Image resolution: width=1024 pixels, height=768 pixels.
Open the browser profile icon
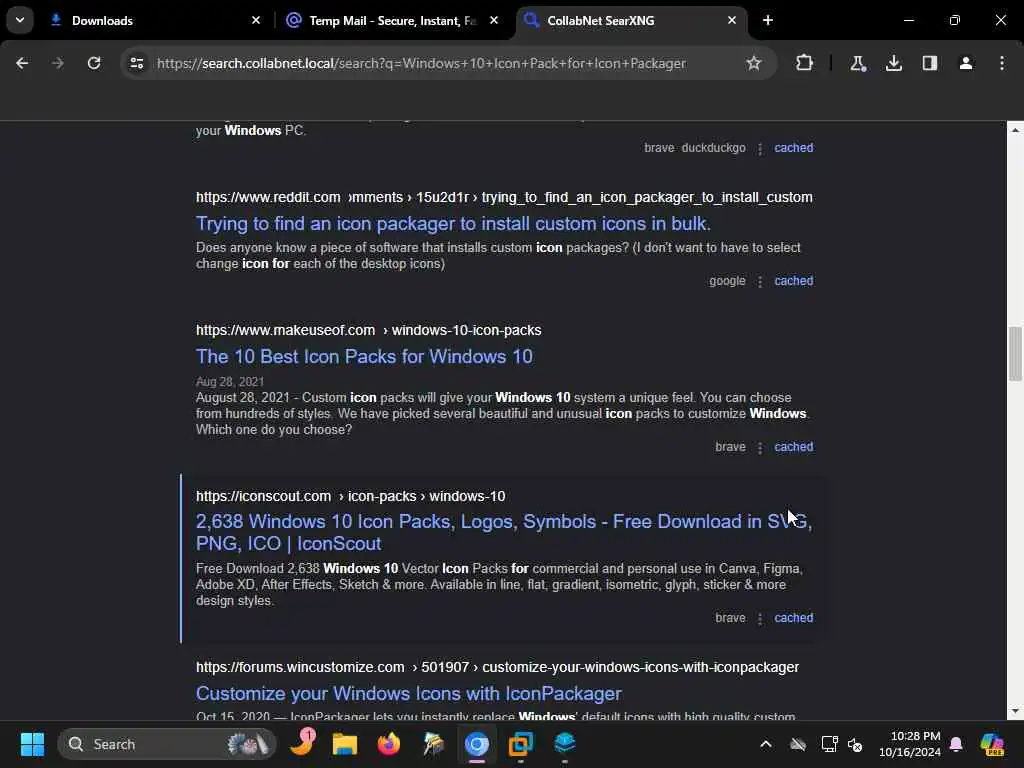point(966,63)
